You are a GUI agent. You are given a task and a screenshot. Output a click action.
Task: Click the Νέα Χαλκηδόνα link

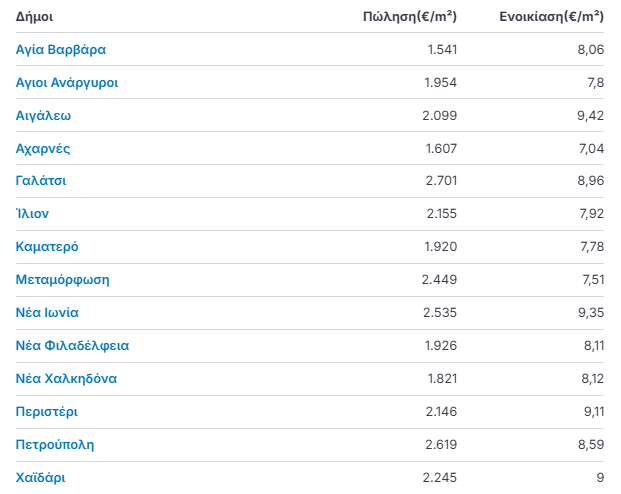click(x=67, y=379)
